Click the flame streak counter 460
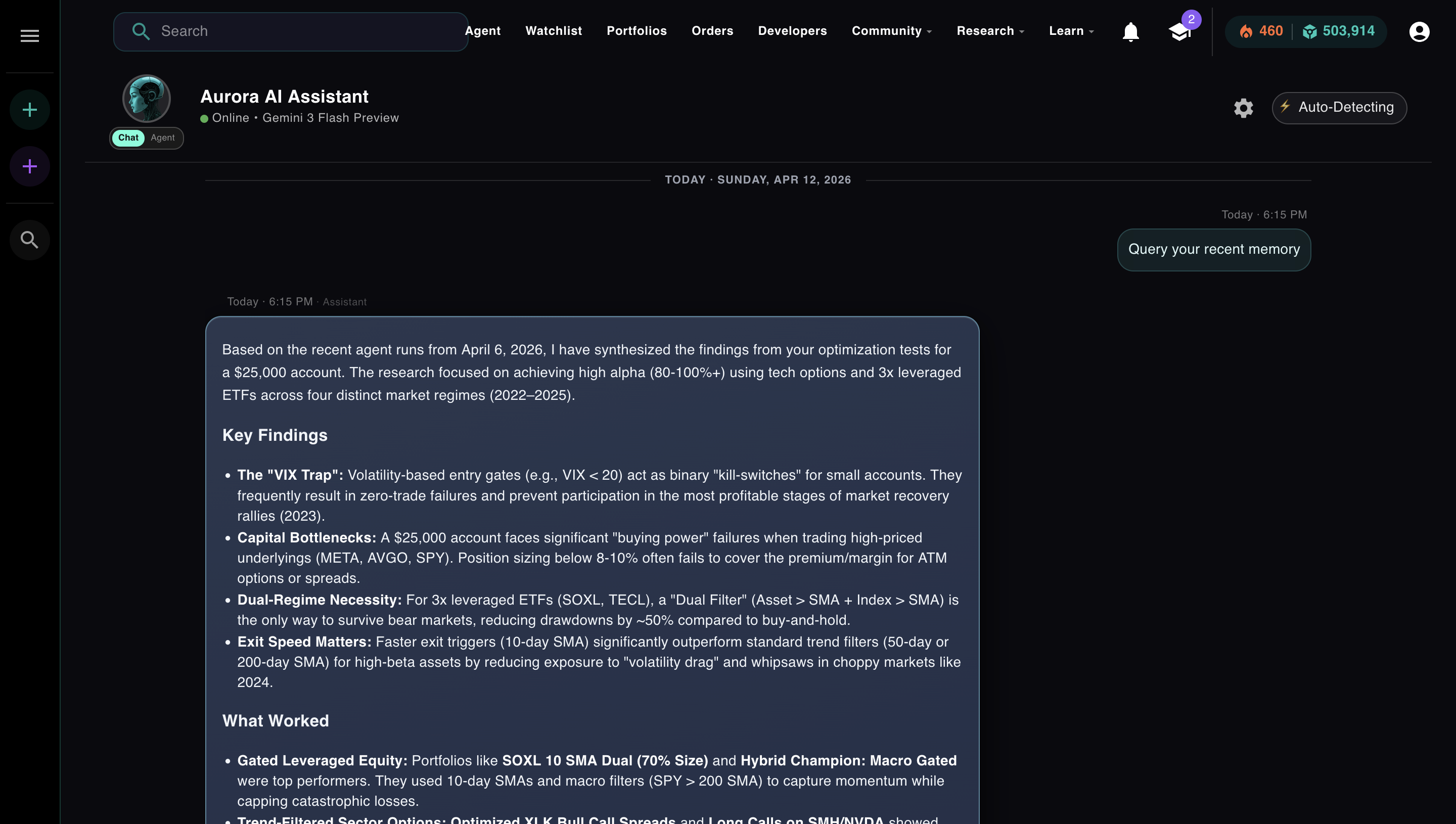Image resolution: width=1456 pixels, height=824 pixels. (x=1261, y=31)
